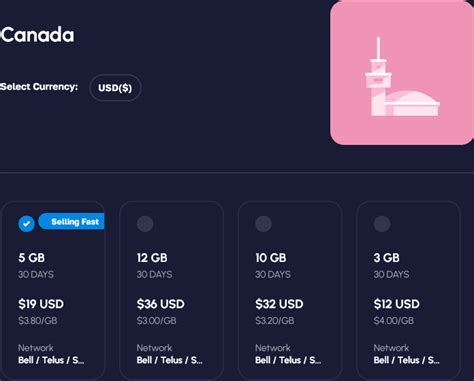
Task: Click the Canada heading
Action: (x=37, y=35)
